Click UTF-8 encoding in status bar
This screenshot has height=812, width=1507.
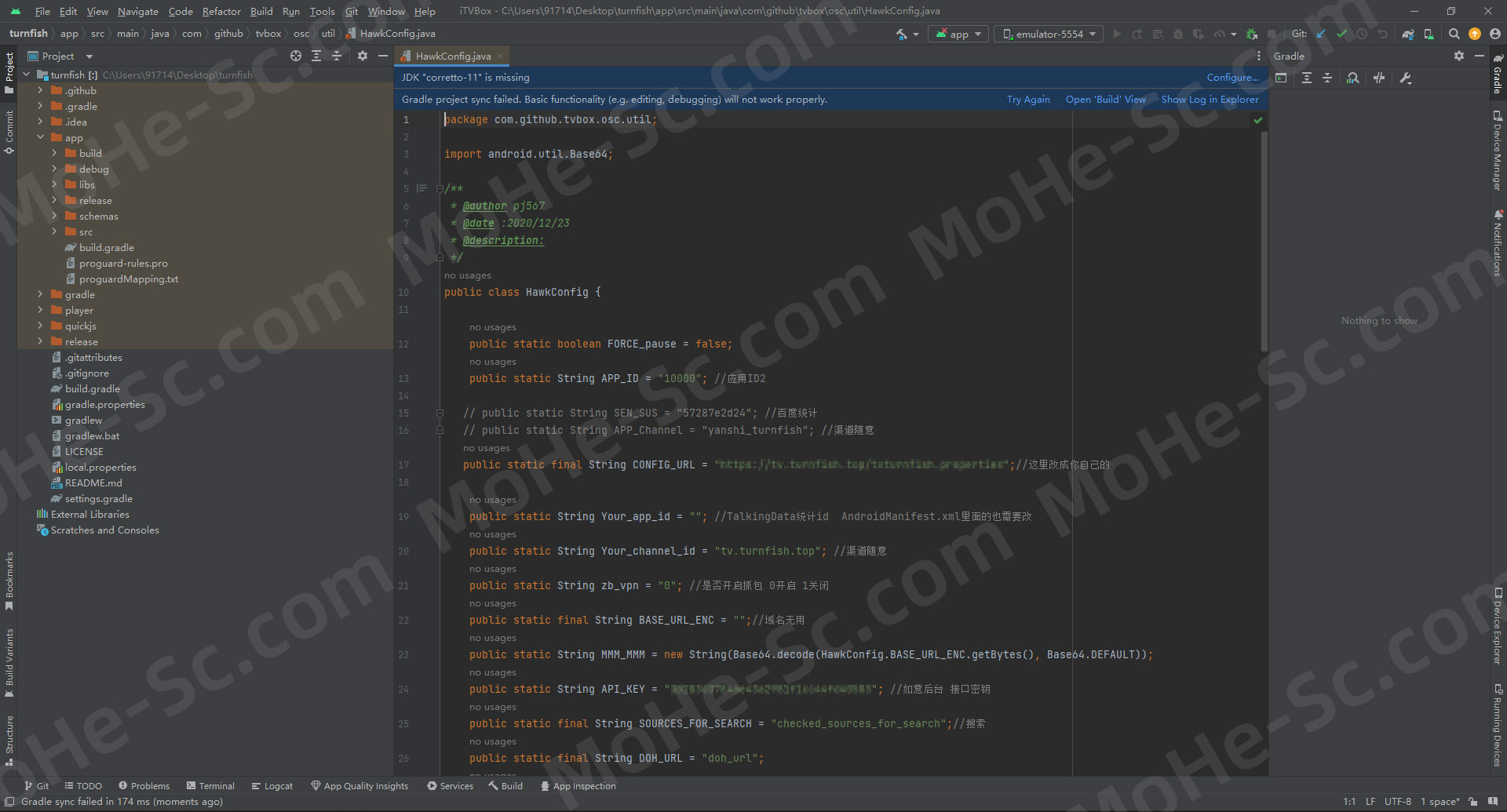pos(1397,801)
